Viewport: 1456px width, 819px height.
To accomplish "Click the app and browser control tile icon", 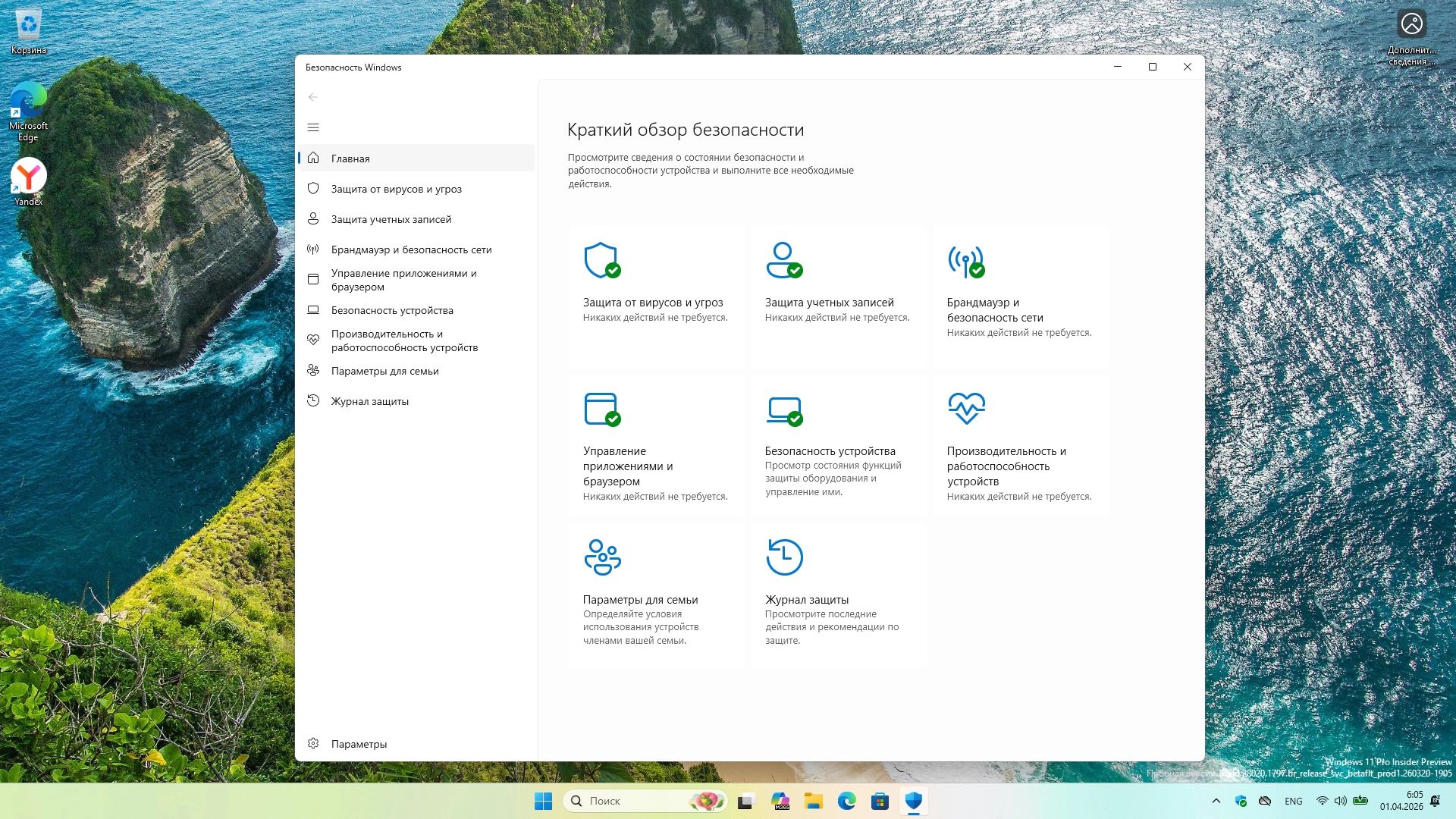I will [x=602, y=409].
